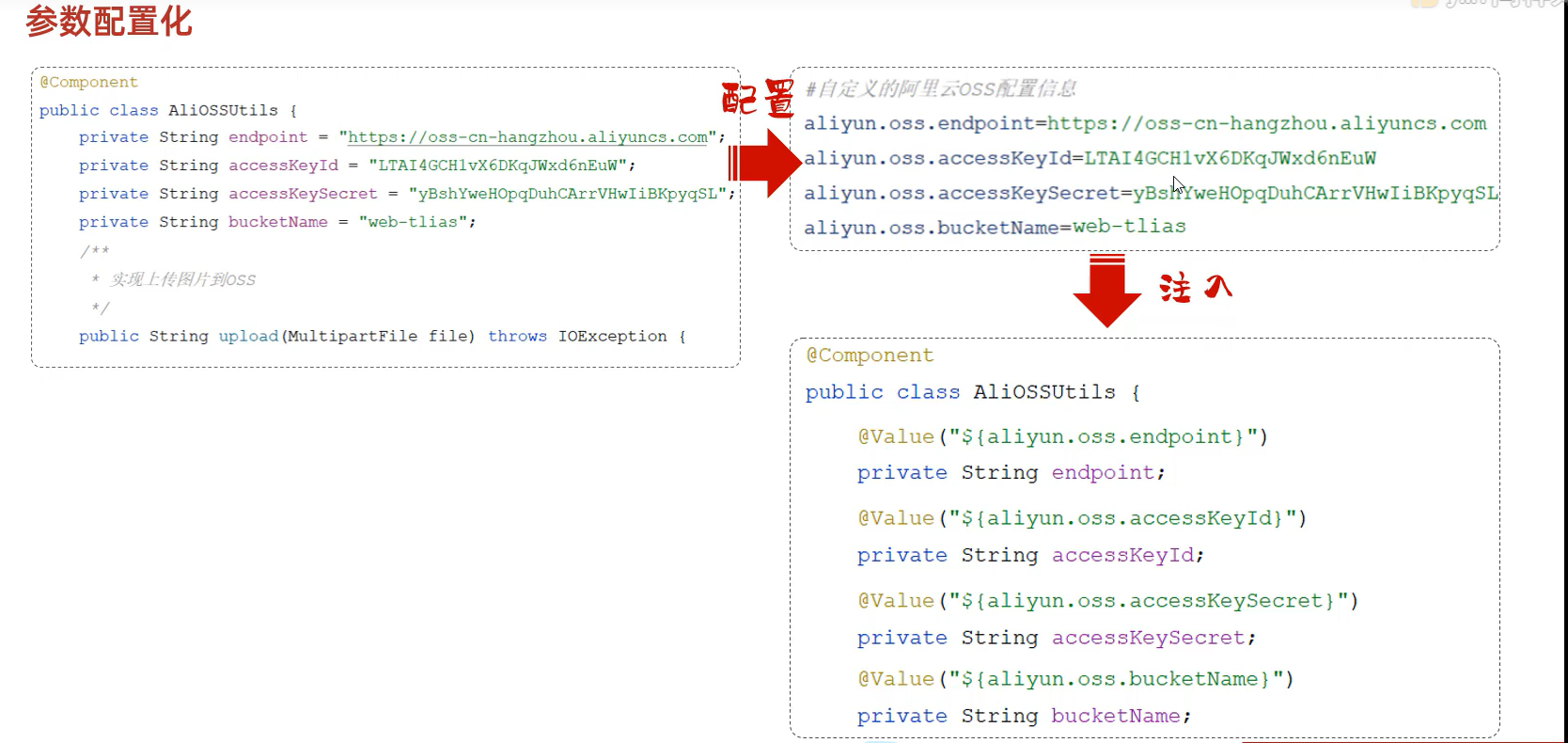Click the line private String accessKeySecret;
Viewport: 1568px width, 743px height.
coord(1057,638)
